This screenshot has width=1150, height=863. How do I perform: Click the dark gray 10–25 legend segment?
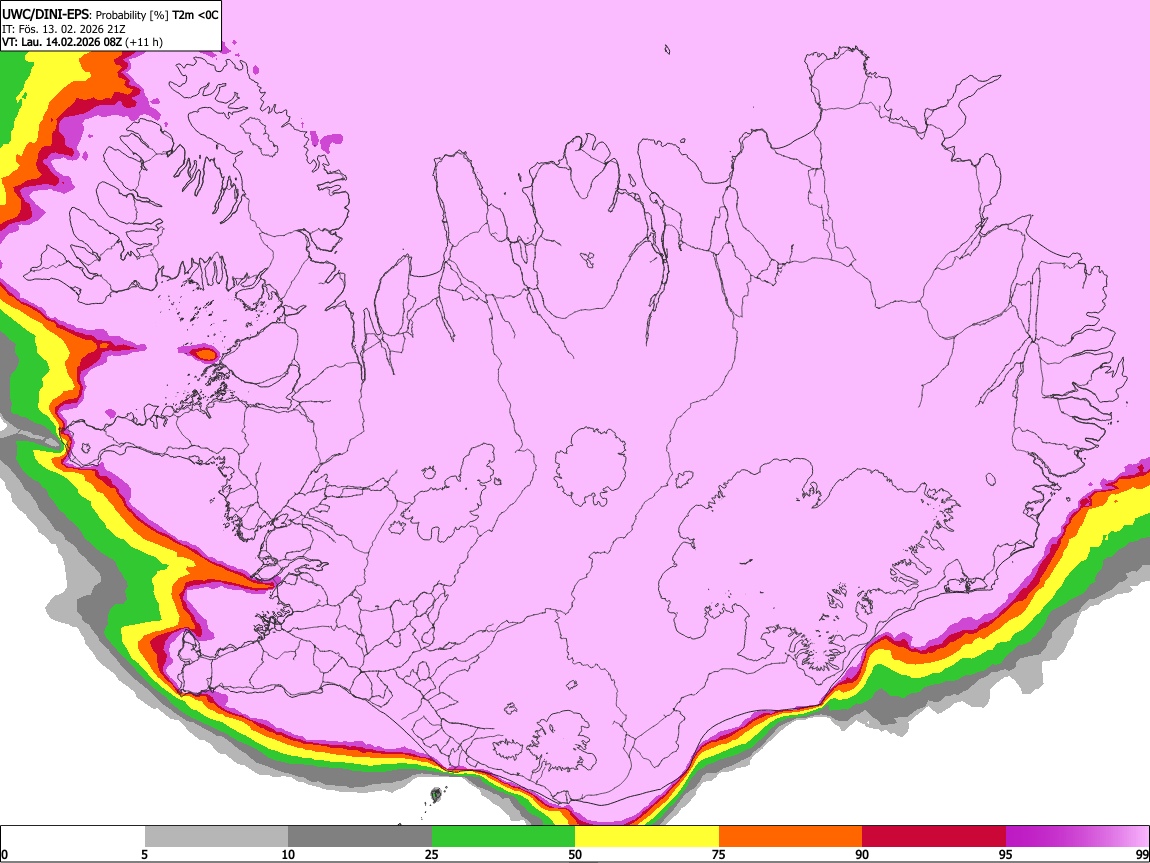point(360,837)
